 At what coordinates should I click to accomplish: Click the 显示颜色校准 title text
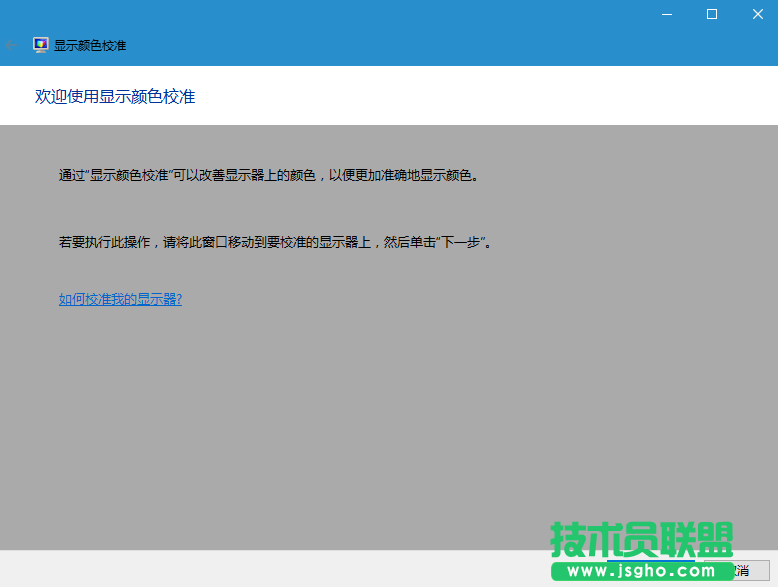pyautogui.click(x=90, y=46)
